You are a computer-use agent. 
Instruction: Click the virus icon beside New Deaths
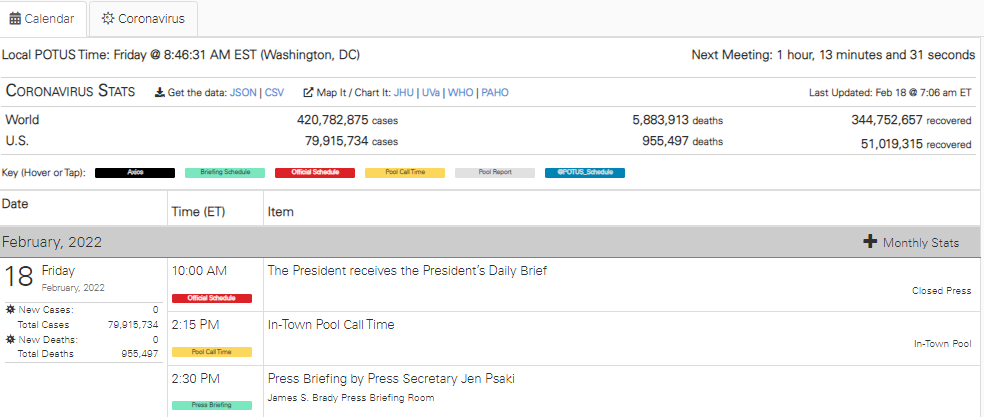click(9, 340)
